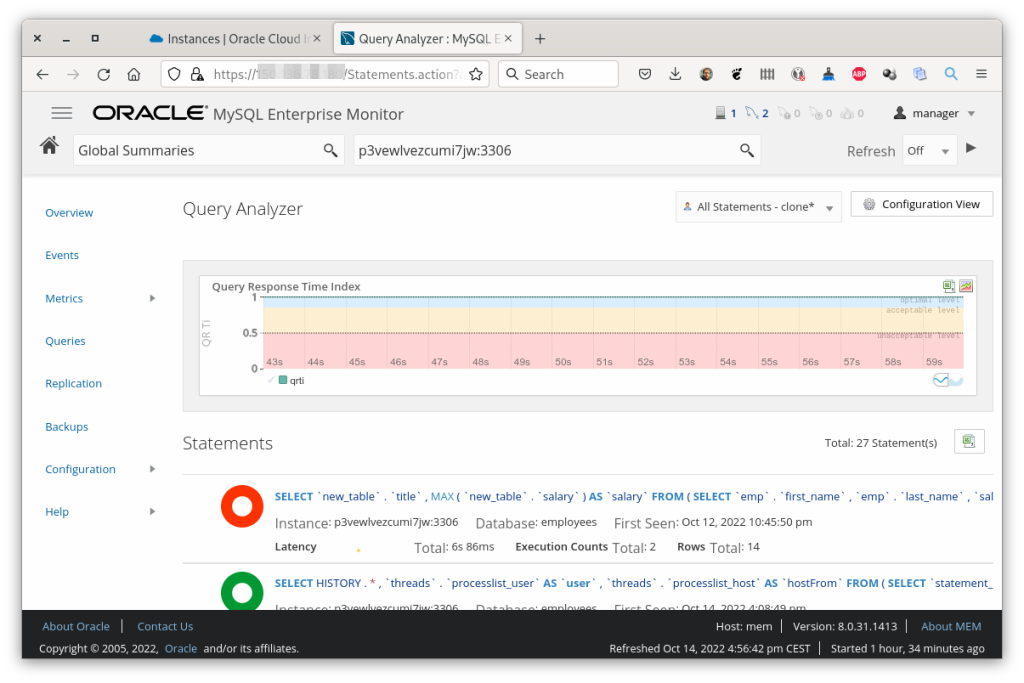The image size is (1024, 683).
Task: Close the Query Analyzer tab
Action: click(508, 39)
